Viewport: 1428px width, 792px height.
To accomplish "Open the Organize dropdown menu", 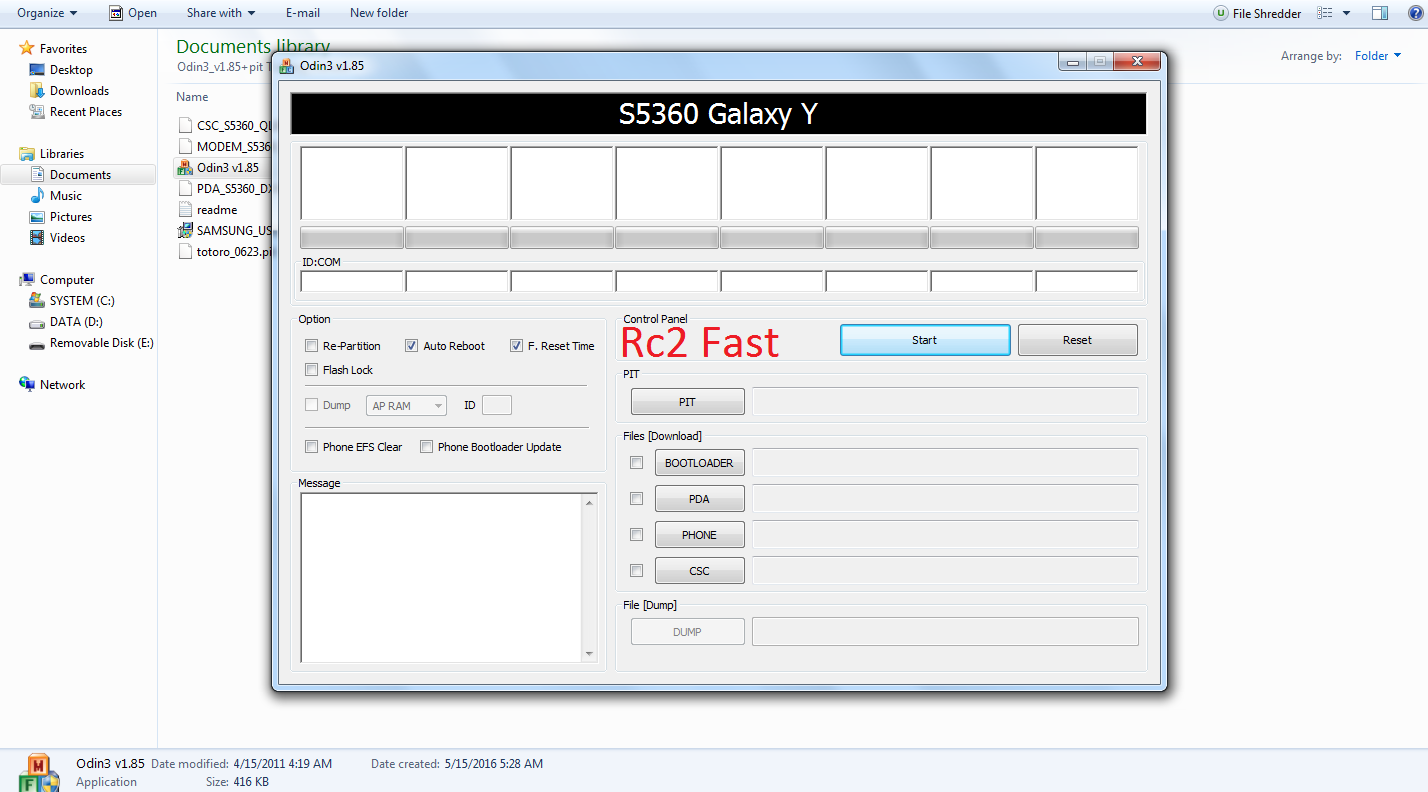I will point(47,13).
